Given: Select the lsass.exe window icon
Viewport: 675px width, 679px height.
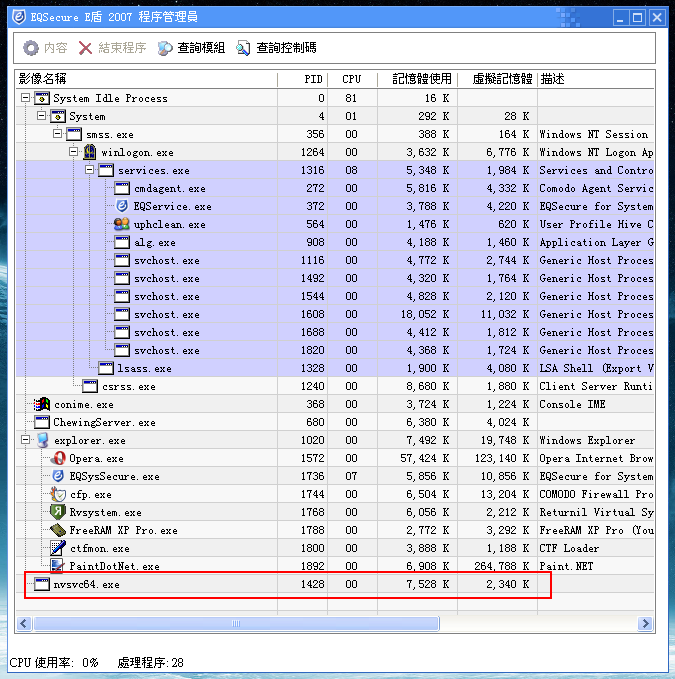Looking at the screenshot, I should click(106, 368).
